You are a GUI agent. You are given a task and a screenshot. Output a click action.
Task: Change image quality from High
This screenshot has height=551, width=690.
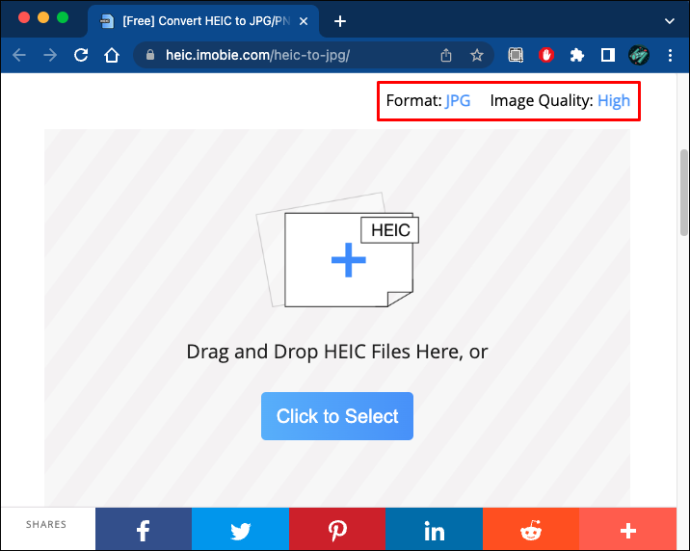(614, 101)
